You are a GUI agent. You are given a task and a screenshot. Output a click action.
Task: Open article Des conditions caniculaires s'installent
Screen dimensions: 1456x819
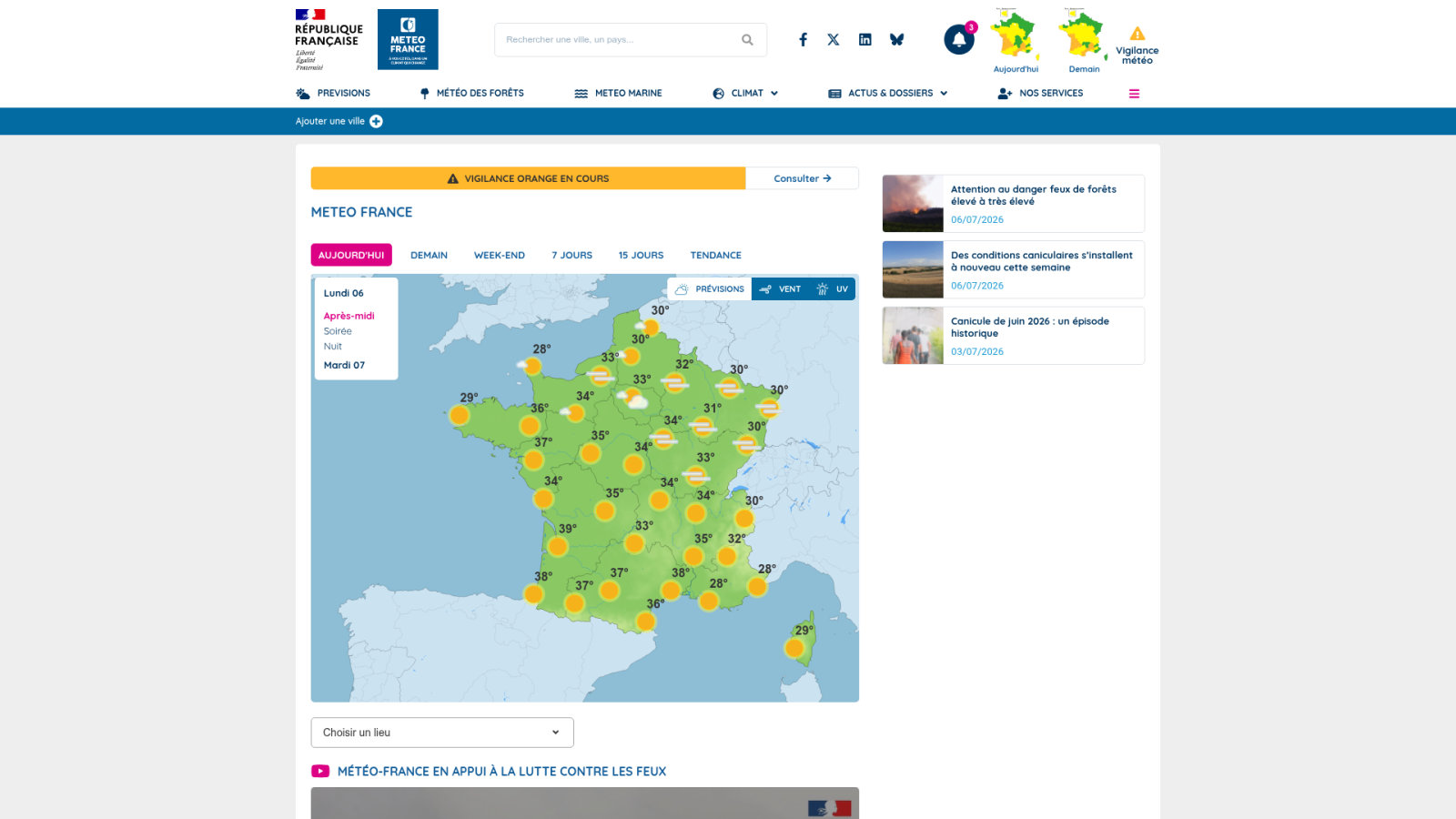click(1042, 261)
